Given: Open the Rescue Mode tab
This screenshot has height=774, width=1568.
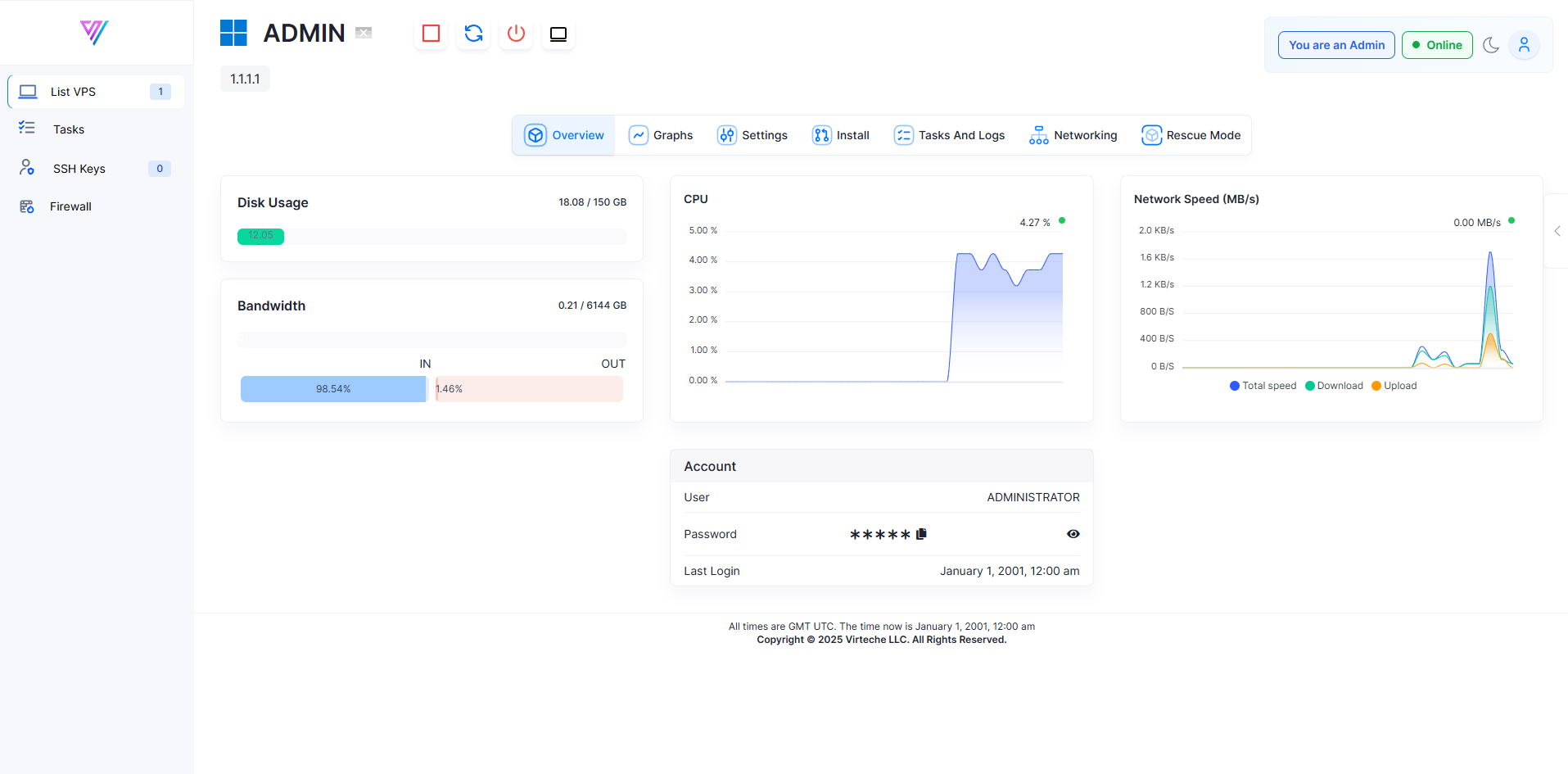Looking at the screenshot, I should coord(1191,135).
